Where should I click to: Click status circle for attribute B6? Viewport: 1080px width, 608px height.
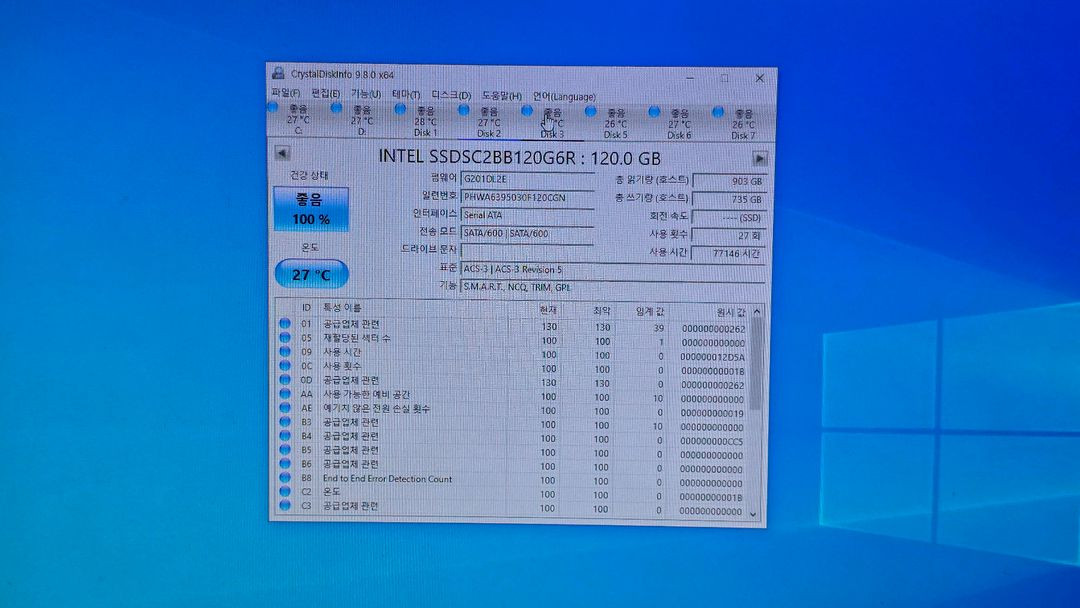(x=284, y=463)
